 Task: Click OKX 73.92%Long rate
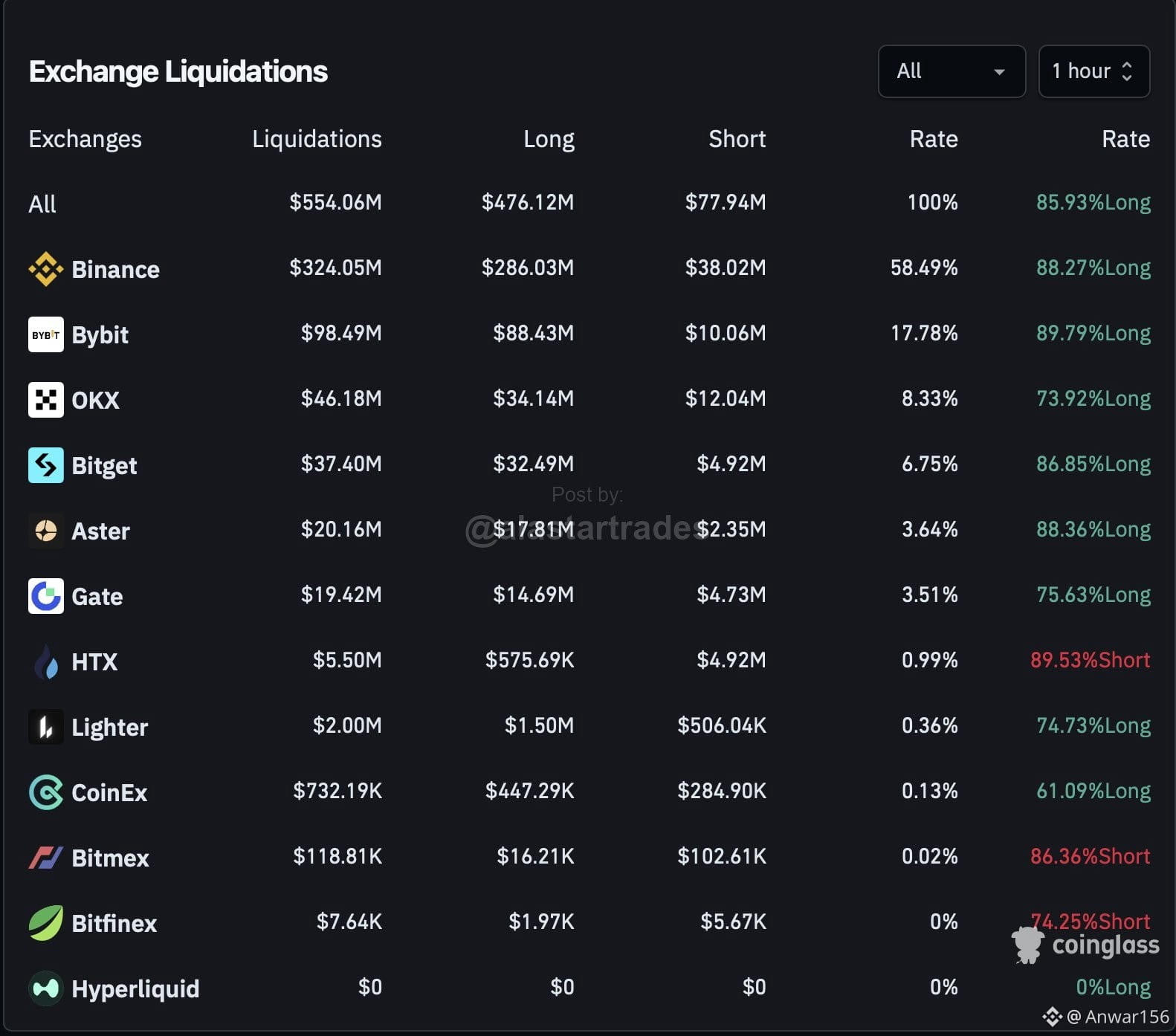click(x=1093, y=399)
